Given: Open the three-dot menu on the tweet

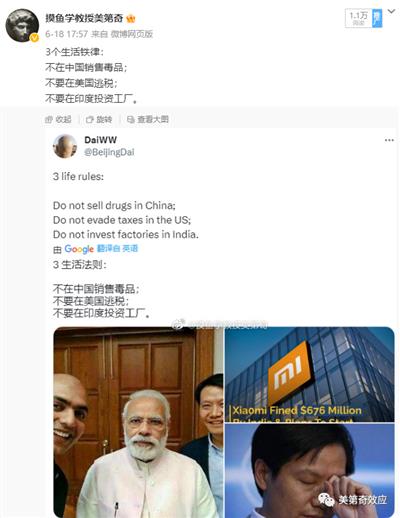Looking at the screenshot, I should tap(389, 140).
